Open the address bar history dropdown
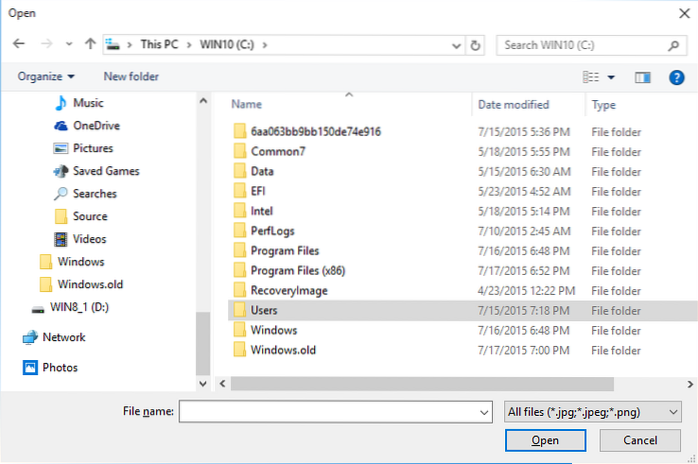Viewport: 698px width, 464px height. [456, 45]
